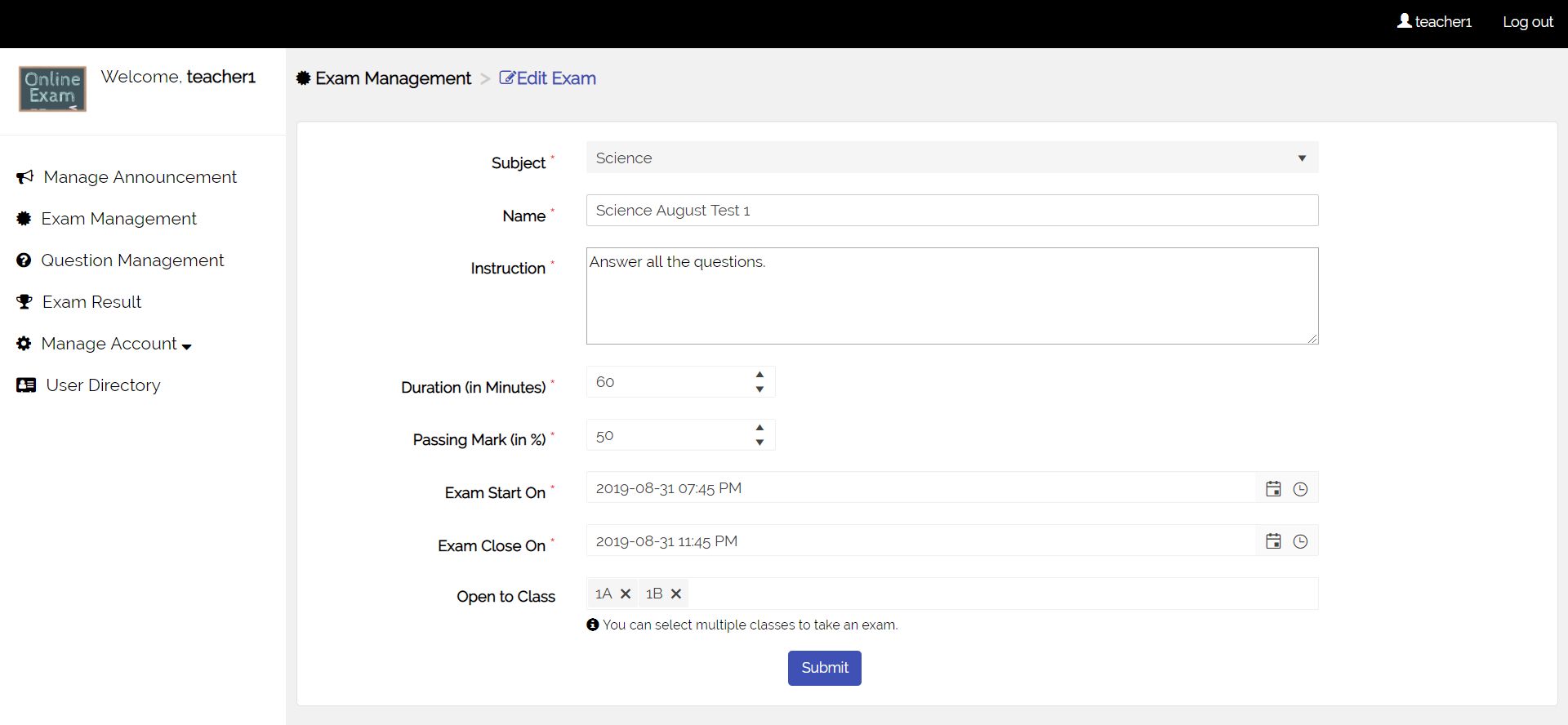Image resolution: width=1568 pixels, height=725 pixels.
Task: Open calendar picker for Exam Start On
Action: coord(1272,489)
